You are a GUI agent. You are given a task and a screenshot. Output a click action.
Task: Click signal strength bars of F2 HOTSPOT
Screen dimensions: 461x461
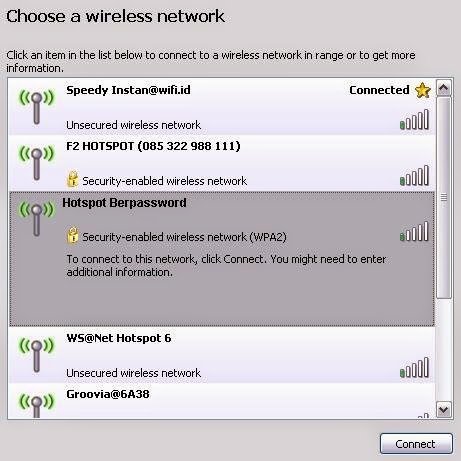click(x=414, y=175)
